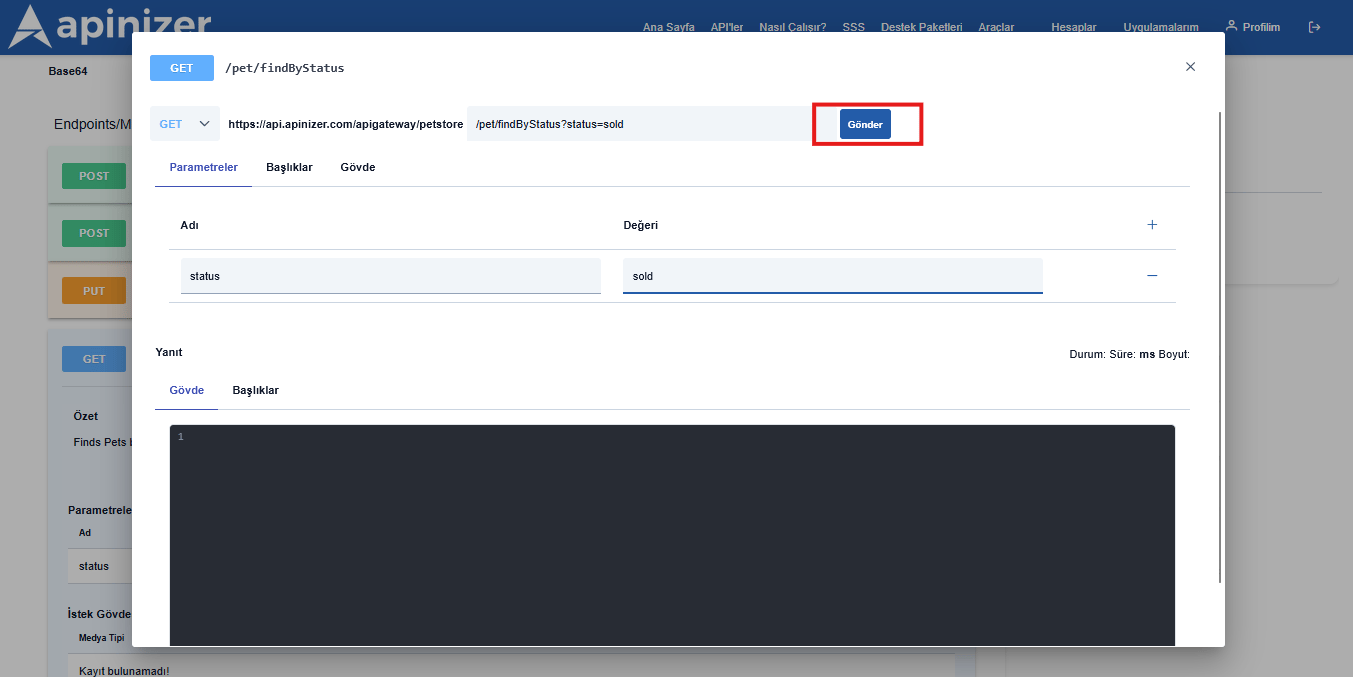Screen dimensions: 1353x677
Task: Click the 'Adı' column header
Action: coord(189,225)
